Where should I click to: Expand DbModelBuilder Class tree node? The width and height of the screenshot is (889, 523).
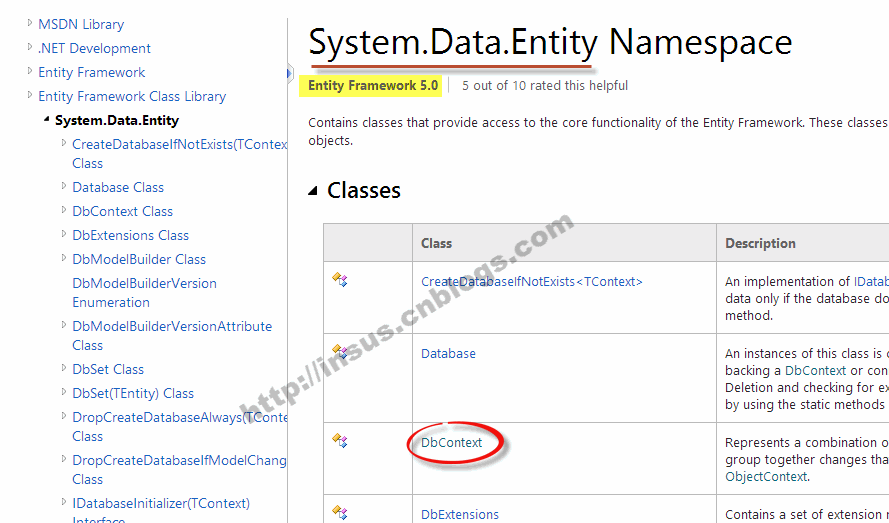click(64, 258)
